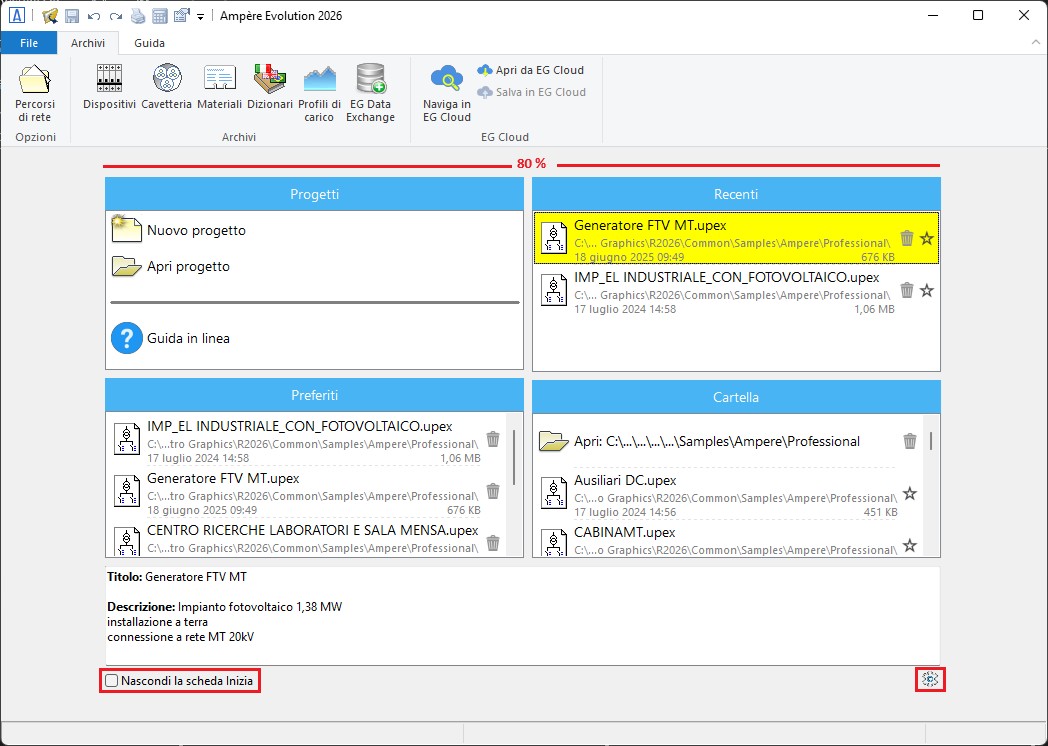Viewport: 1048px width, 746px height.
Task: Remove Generatore FTV MT.upex from Recenti via trash
Action: (x=907, y=238)
